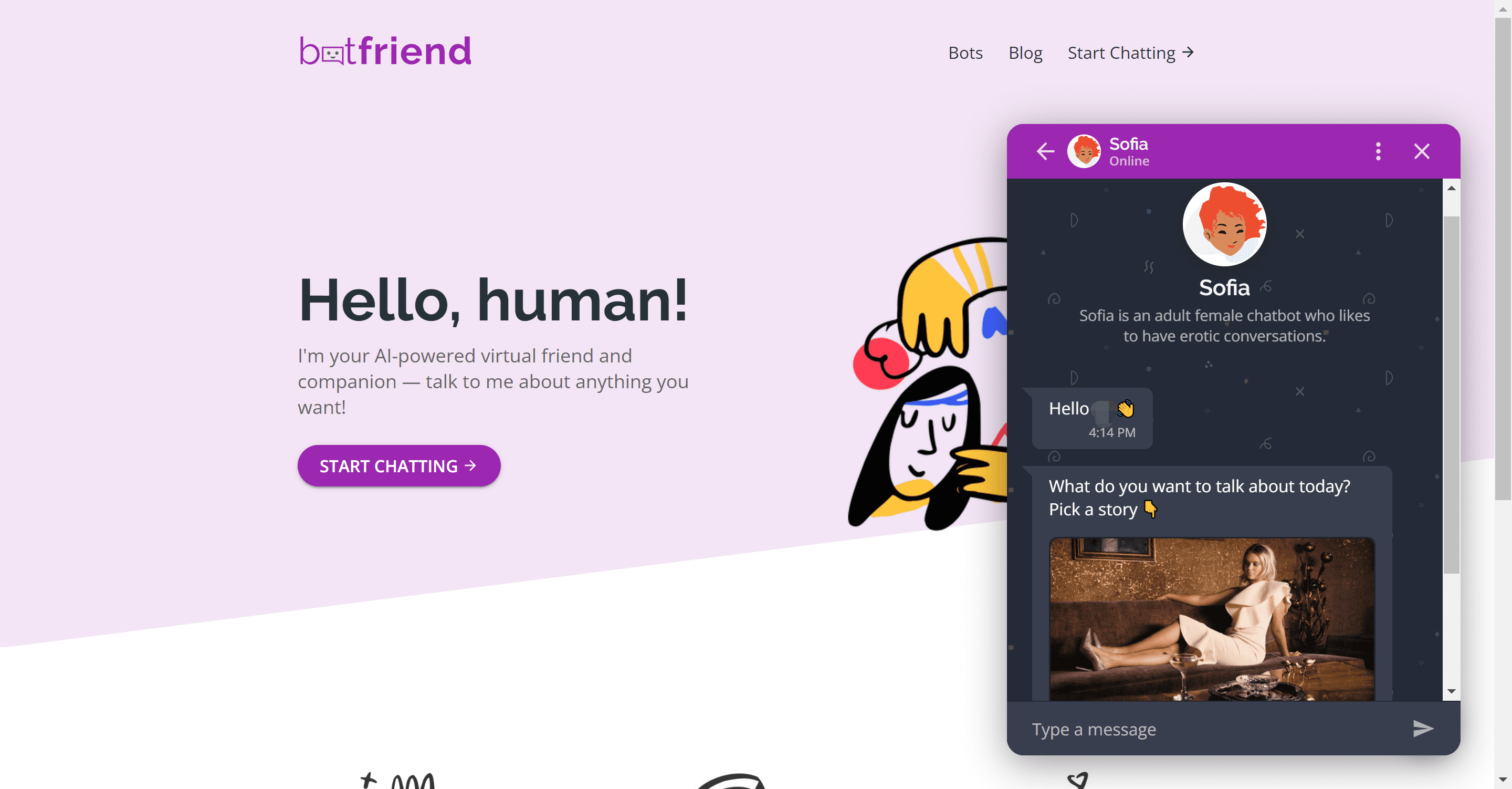Click the purple START CHATTING button
1512x789 pixels.
(398, 465)
